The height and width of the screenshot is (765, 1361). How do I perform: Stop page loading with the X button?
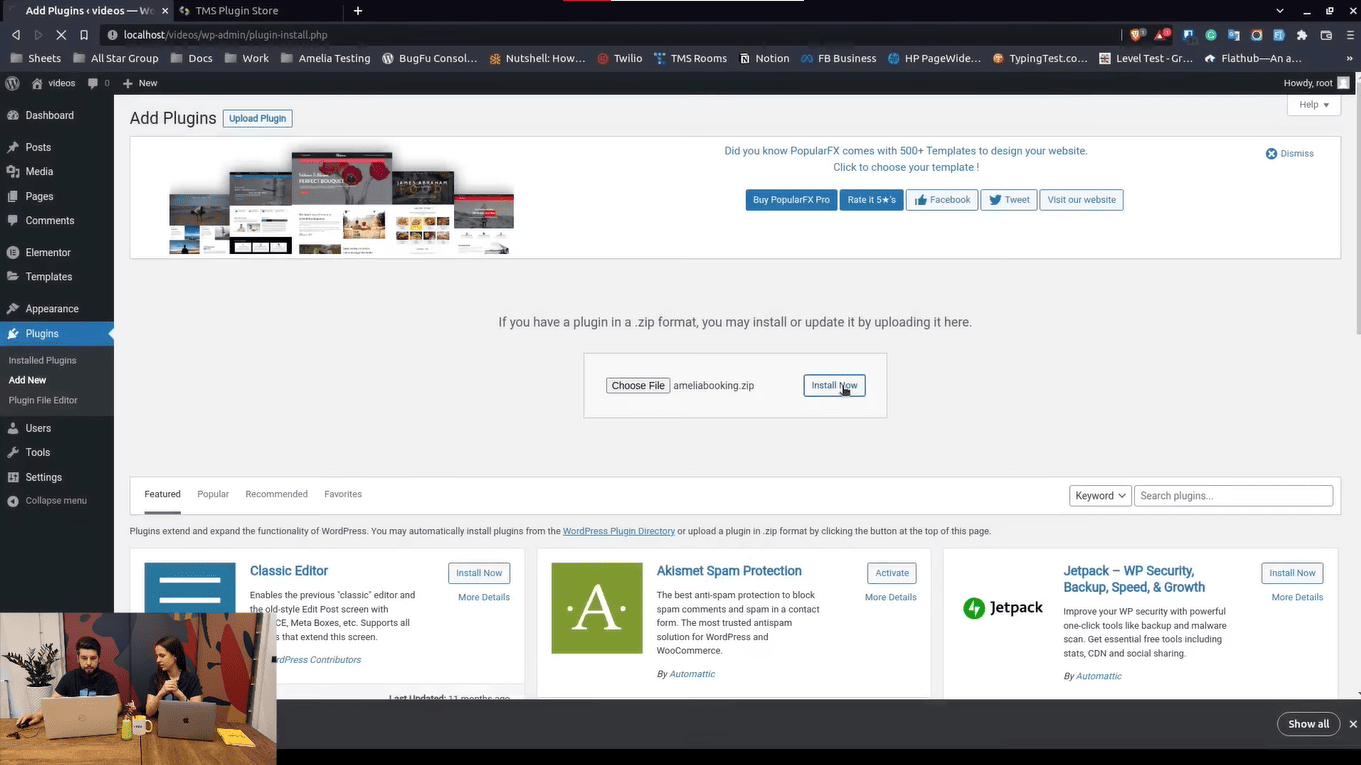point(61,35)
